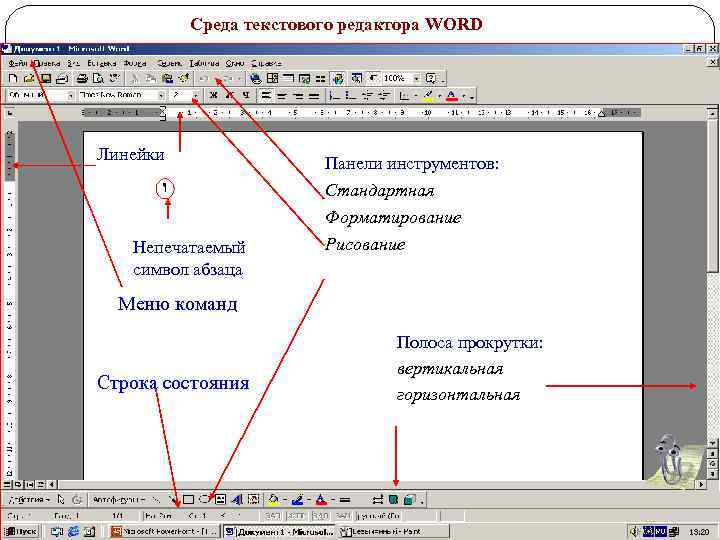Viewport: 720px width, 540px height.
Task: Click the Print icon in standard toolbar
Action: point(82,79)
